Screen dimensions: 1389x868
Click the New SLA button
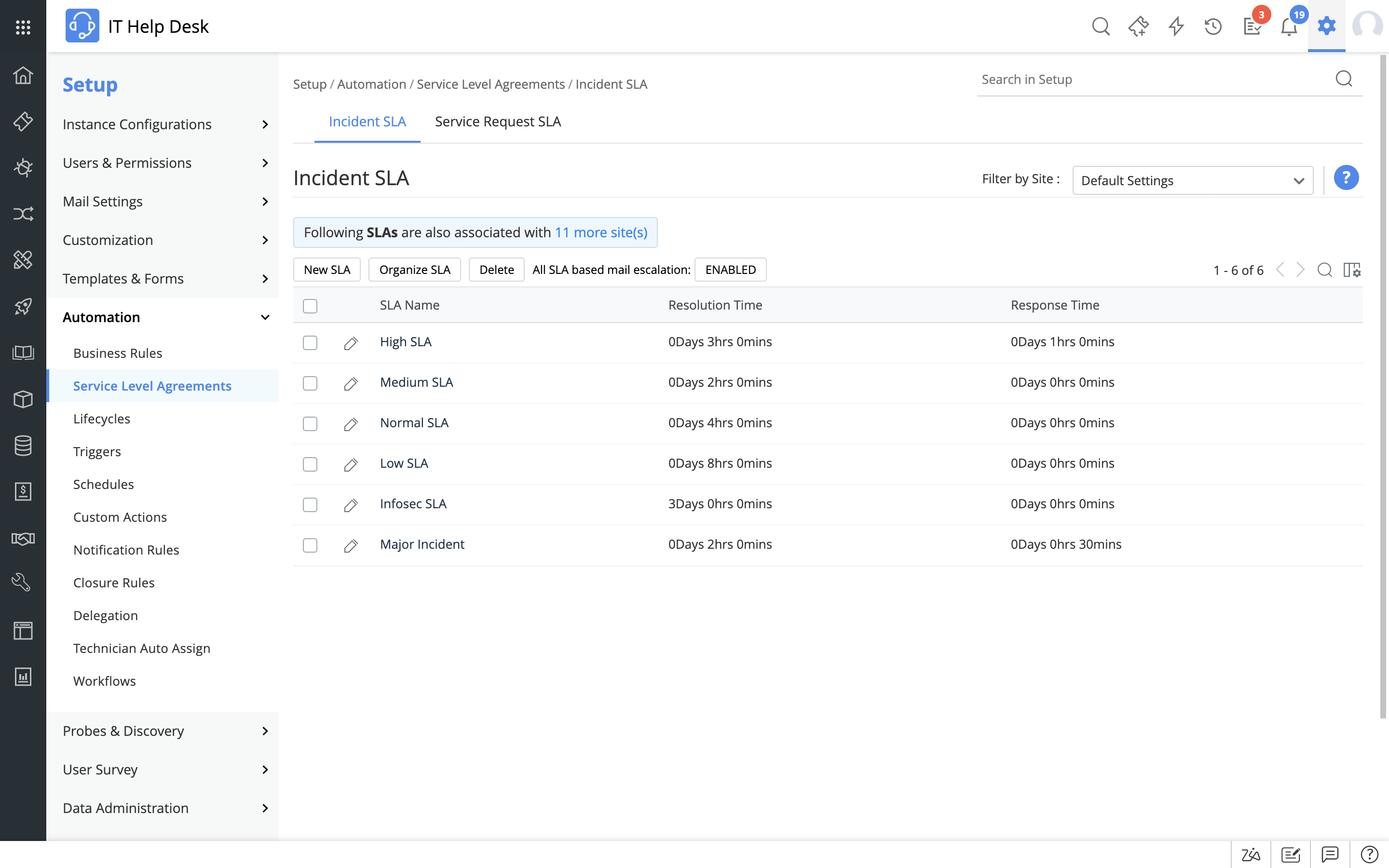pyautogui.click(x=327, y=270)
